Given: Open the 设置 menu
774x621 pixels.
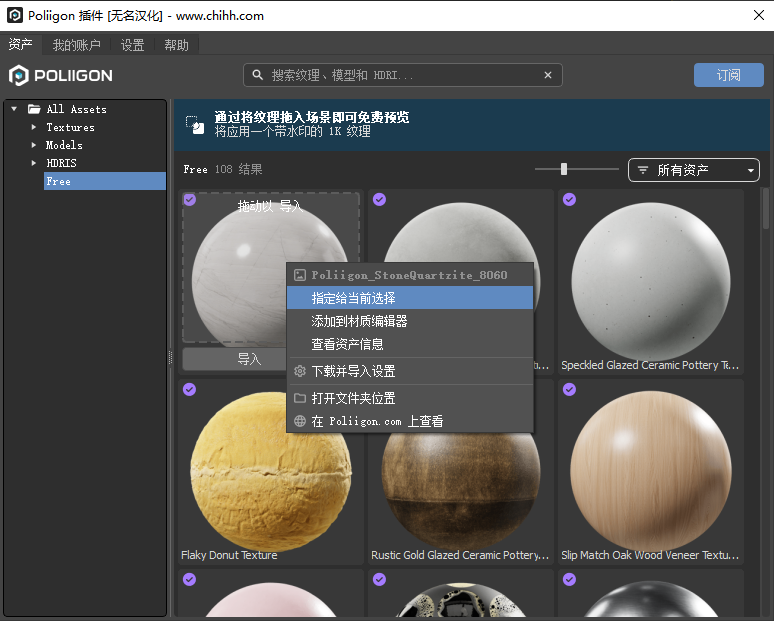Looking at the screenshot, I should (132, 45).
